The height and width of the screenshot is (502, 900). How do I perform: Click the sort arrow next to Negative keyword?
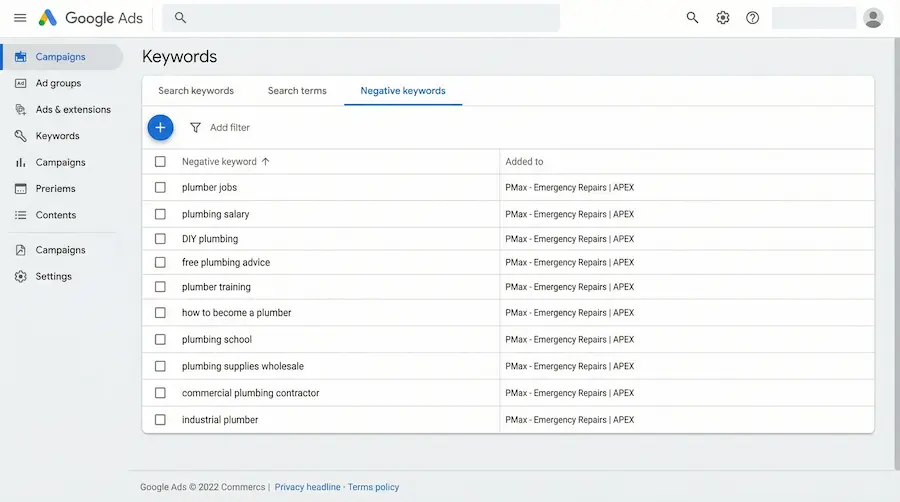(265, 162)
